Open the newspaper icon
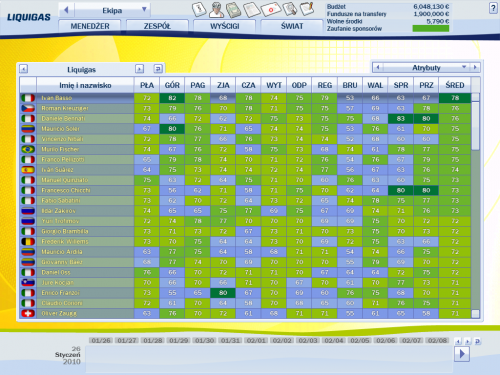This screenshot has height=375, width=500. tap(251, 9)
